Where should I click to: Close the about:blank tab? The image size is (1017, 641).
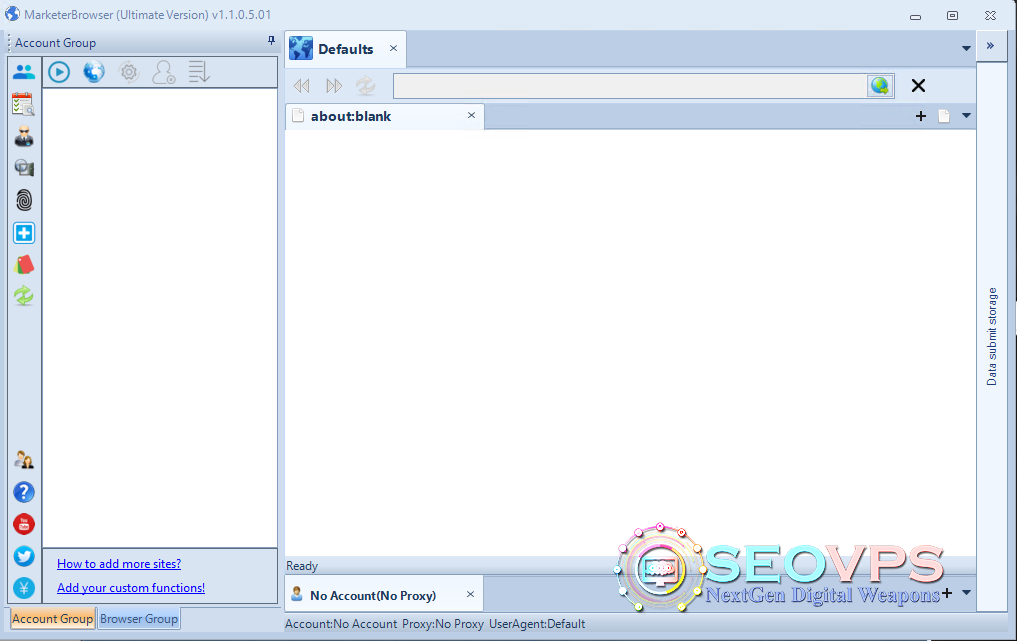pyautogui.click(x=472, y=115)
